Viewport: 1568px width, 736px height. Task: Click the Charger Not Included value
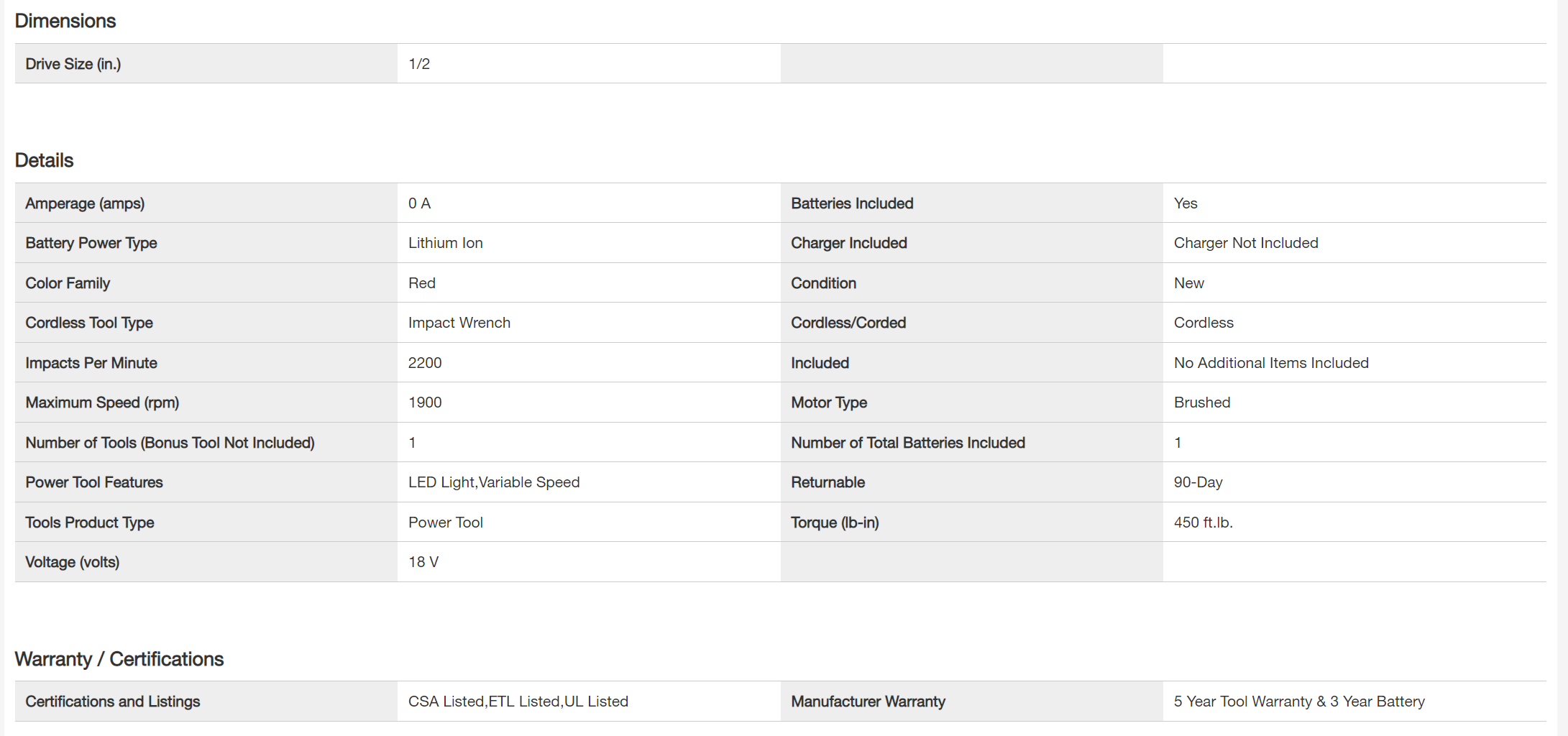[x=1246, y=243]
